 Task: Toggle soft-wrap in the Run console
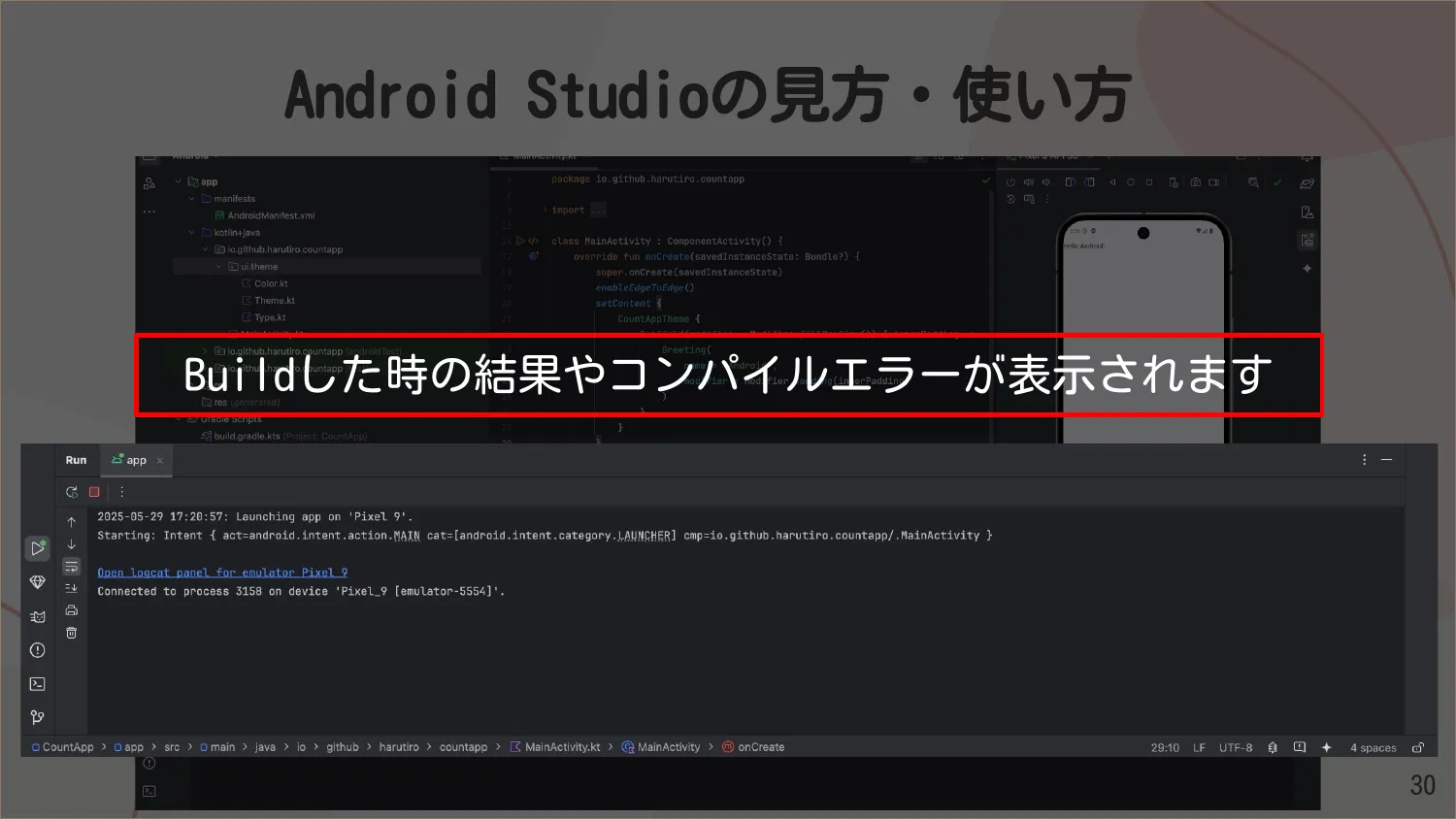click(72, 566)
